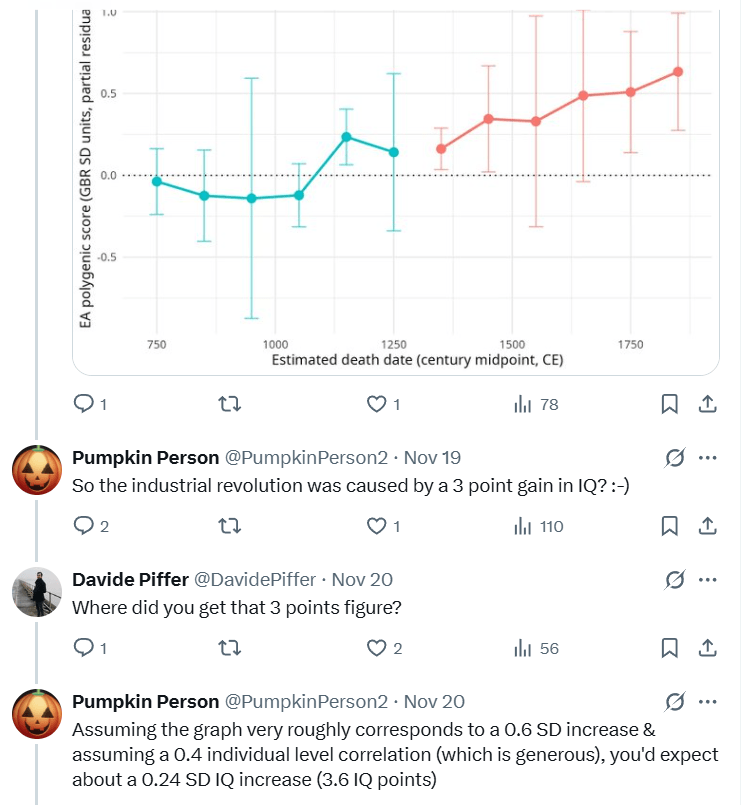Click Grok icon on Nov 19 Pumpkin Person tweet
The height and width of the screenshot is (805, 755).
click(x=674, y=458)
